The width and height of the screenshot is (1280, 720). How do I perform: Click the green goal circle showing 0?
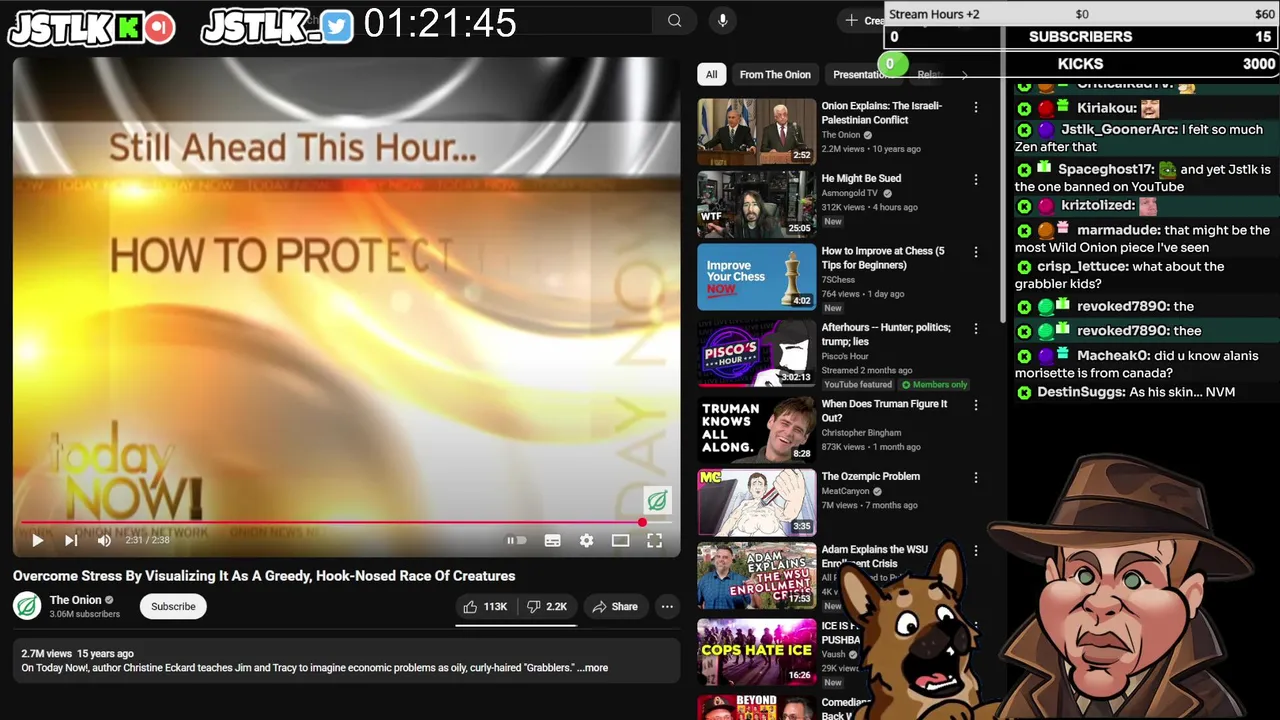click(x=891, y=64)
